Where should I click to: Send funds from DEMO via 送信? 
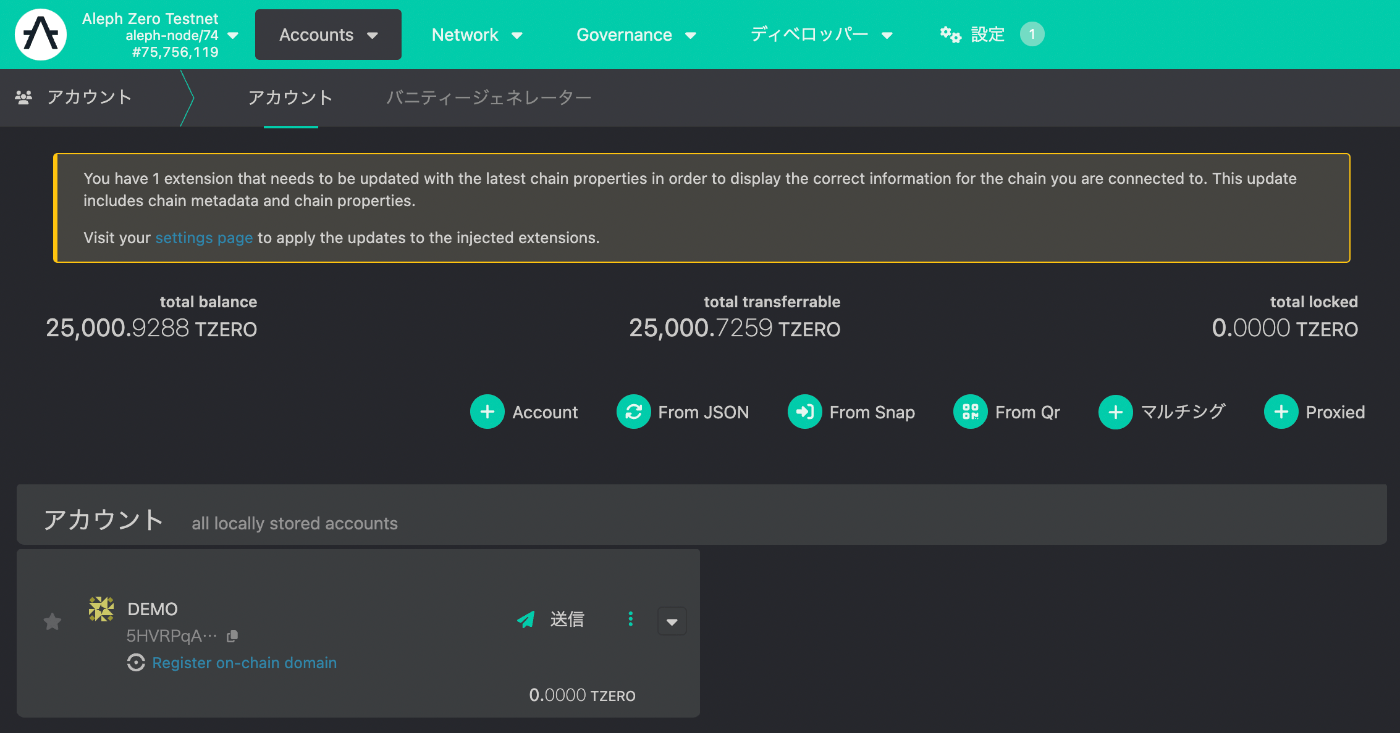[x=552, y=620]
